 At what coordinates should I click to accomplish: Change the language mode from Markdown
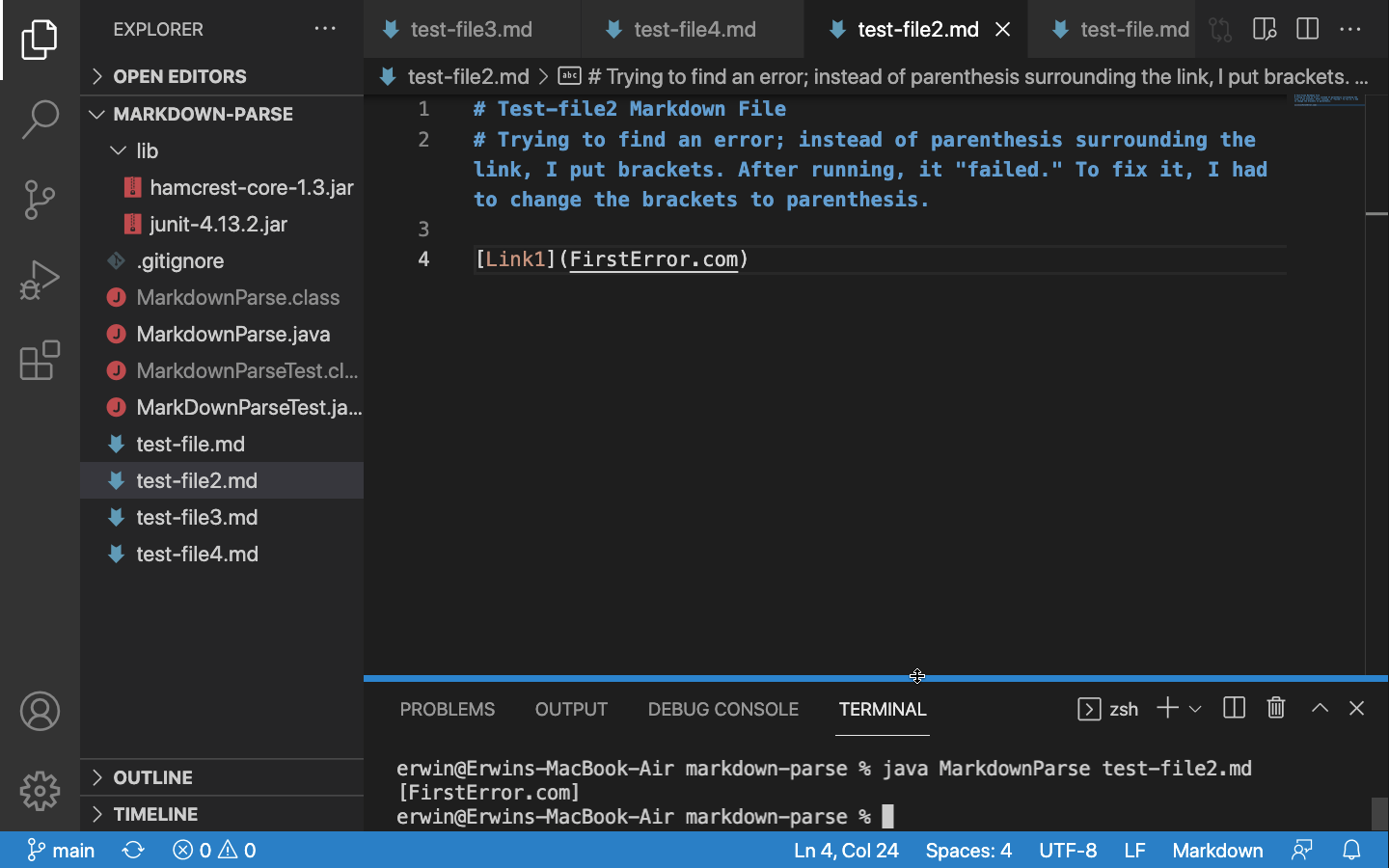[x=1217, y=850]
